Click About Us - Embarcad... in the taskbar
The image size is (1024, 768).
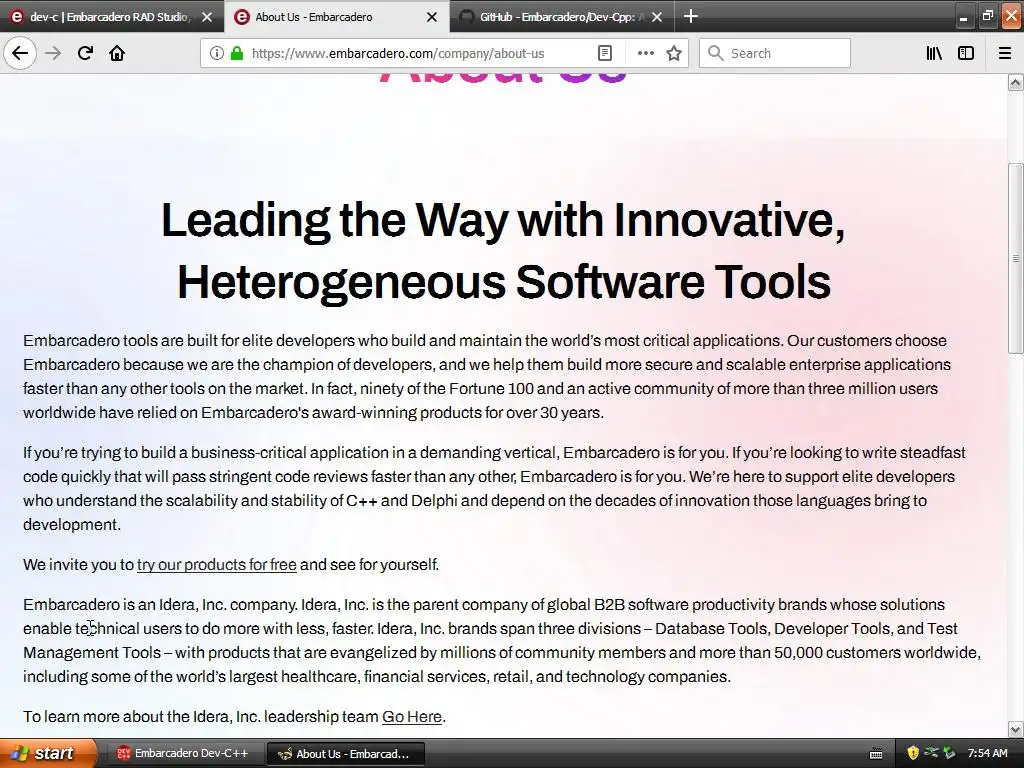point(346,754)
